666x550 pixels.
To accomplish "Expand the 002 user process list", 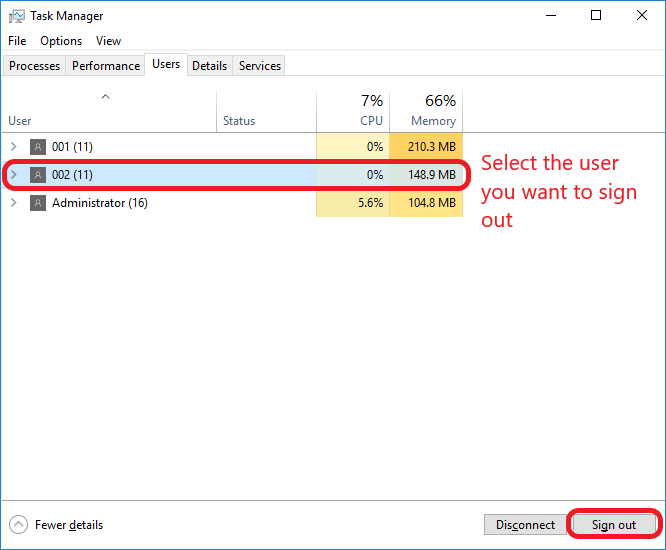I will (14, 175).
